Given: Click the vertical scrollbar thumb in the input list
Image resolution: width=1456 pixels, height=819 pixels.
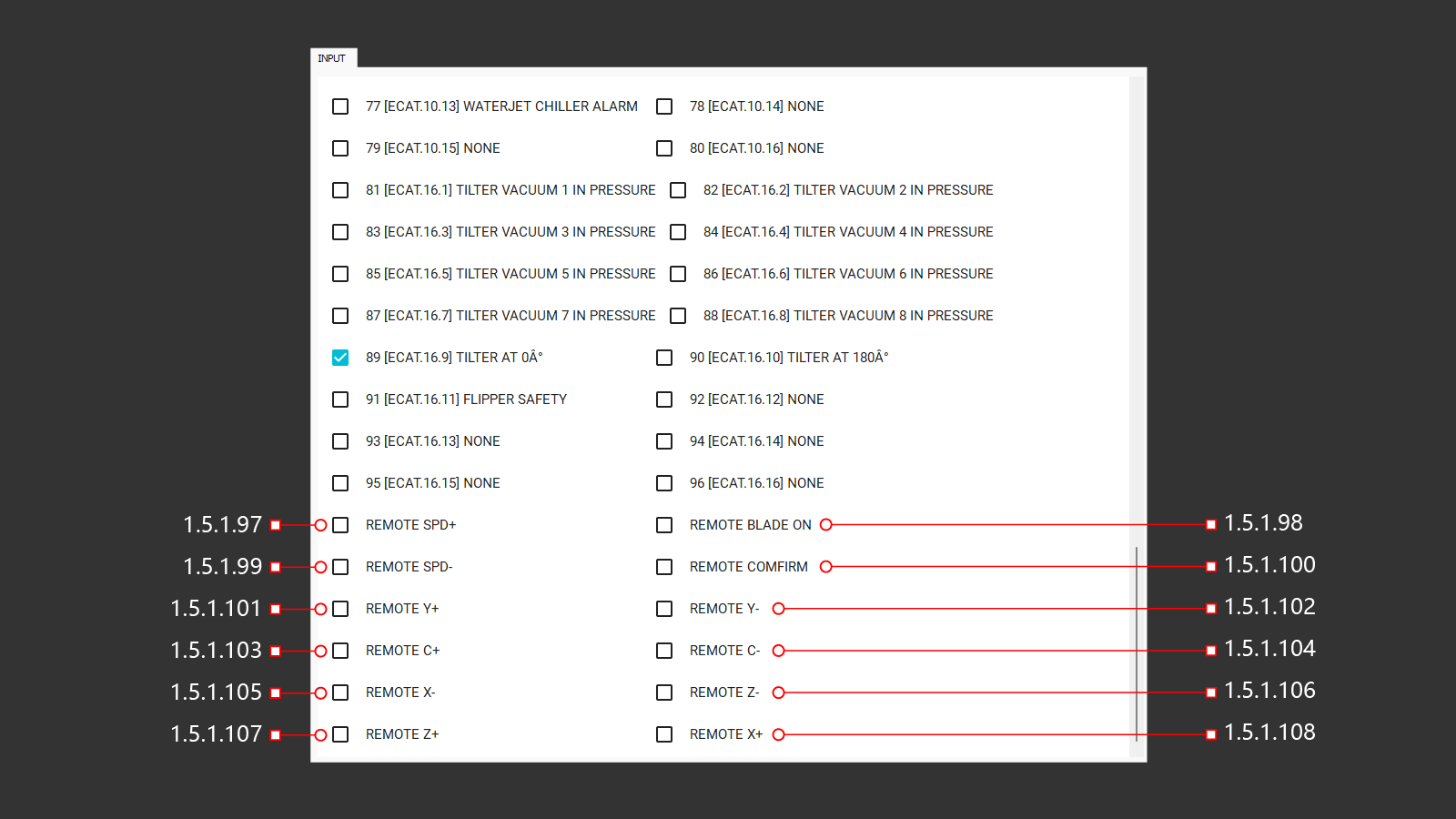Looking at the screenshot, I should click(x=1137, y=644).
